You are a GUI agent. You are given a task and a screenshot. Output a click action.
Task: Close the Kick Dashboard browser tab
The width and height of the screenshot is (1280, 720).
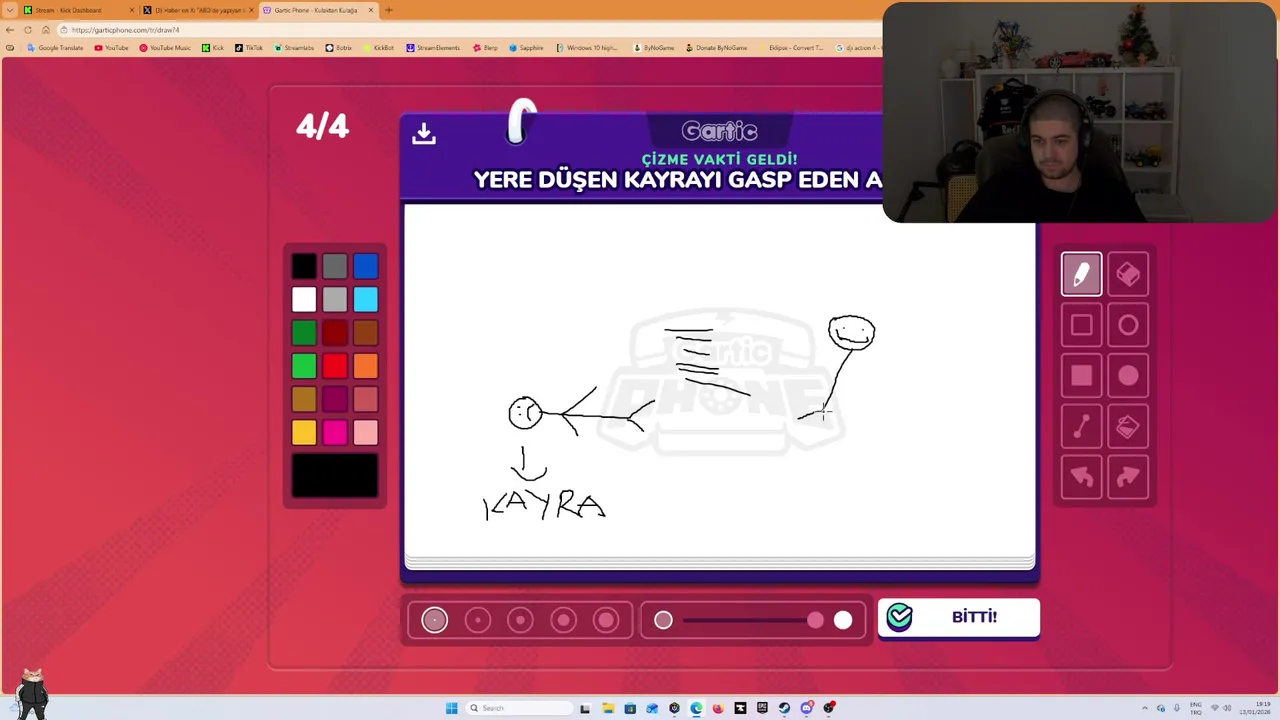[x=131, y=10]
